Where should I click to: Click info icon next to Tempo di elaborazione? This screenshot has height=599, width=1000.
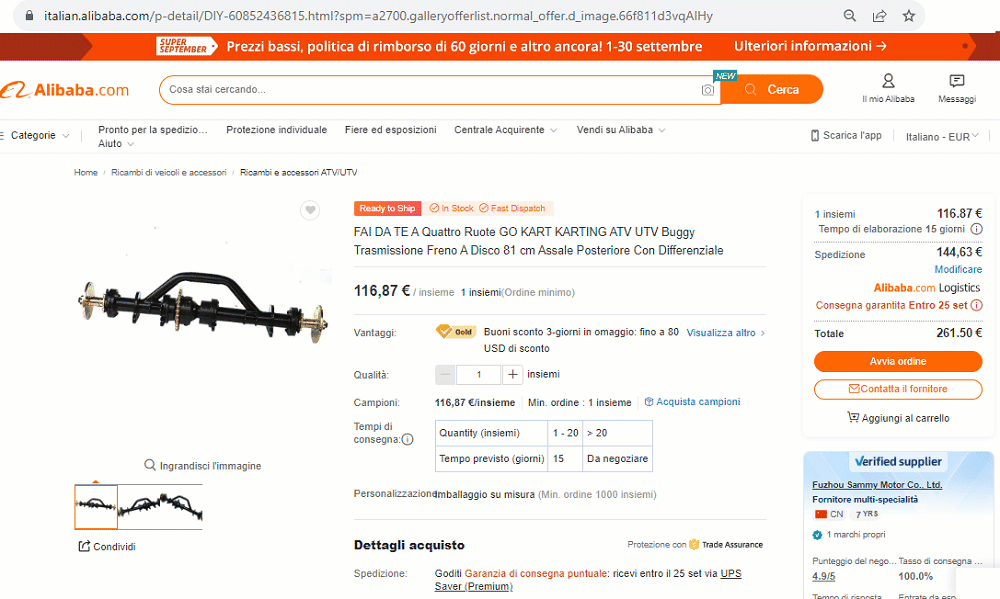coord(976,229)
